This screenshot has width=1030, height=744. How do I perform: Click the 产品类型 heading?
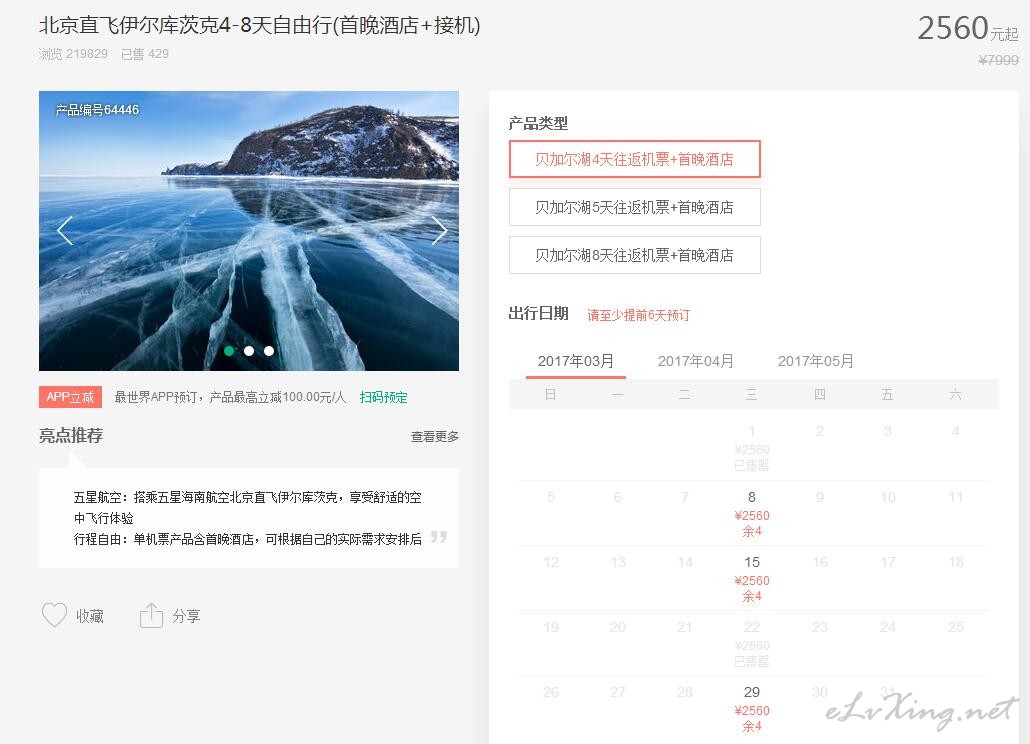pyautogui.click(x=538, y=123)
